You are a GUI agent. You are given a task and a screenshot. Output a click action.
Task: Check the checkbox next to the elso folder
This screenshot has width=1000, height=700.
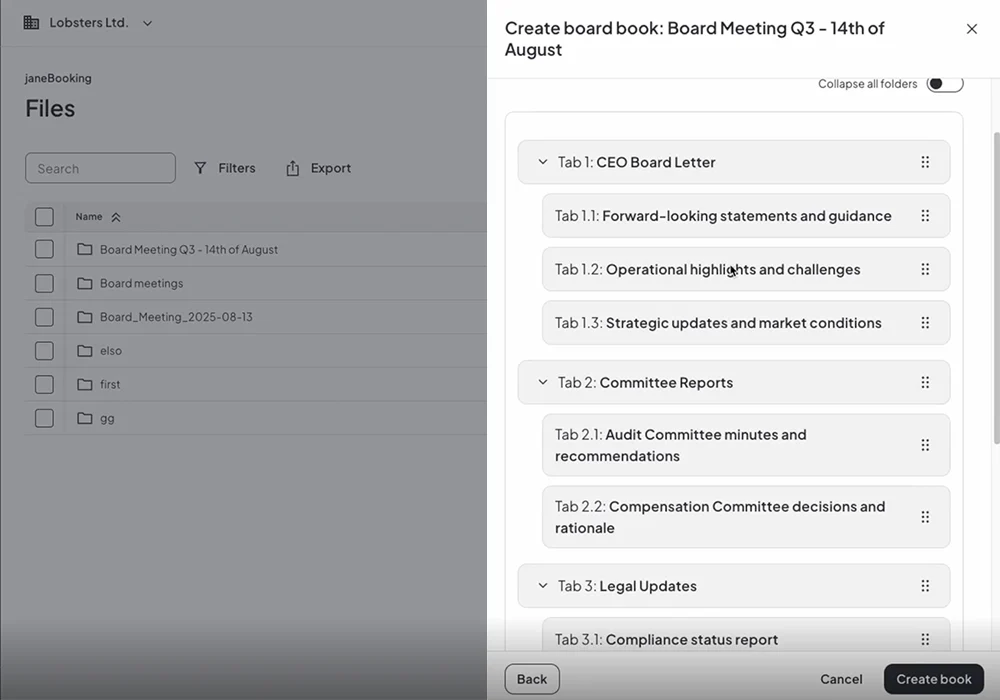tap(44, 351)
